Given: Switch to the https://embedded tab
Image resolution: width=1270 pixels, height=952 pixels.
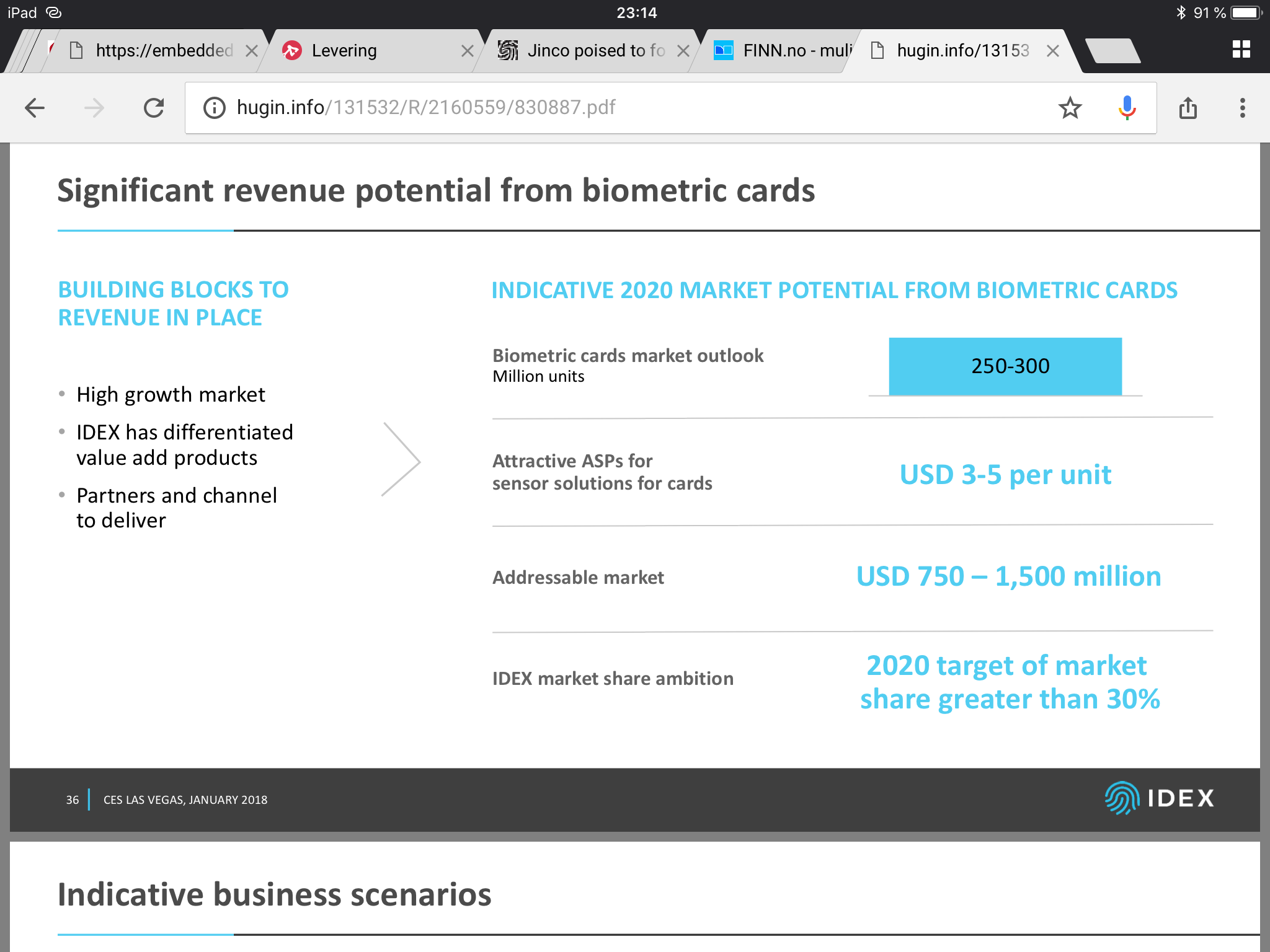Looking at the screenshot, I should (x=155, y=51).
